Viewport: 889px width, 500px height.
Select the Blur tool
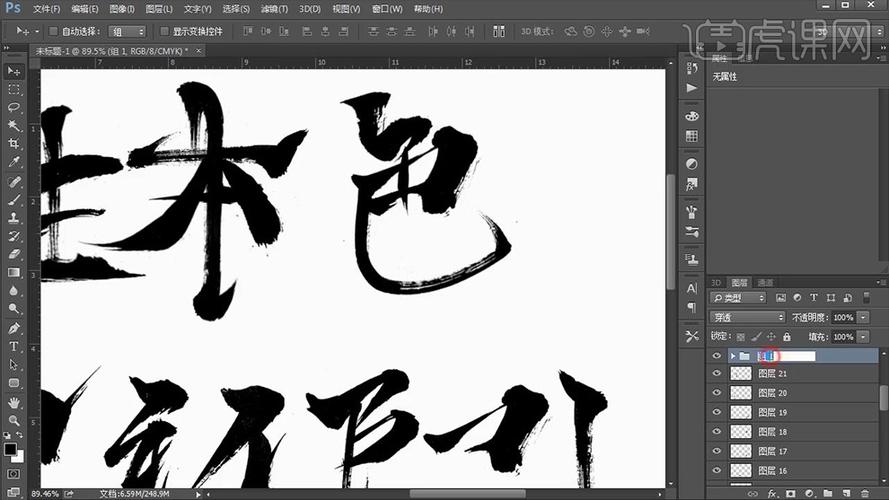point(14,291)
